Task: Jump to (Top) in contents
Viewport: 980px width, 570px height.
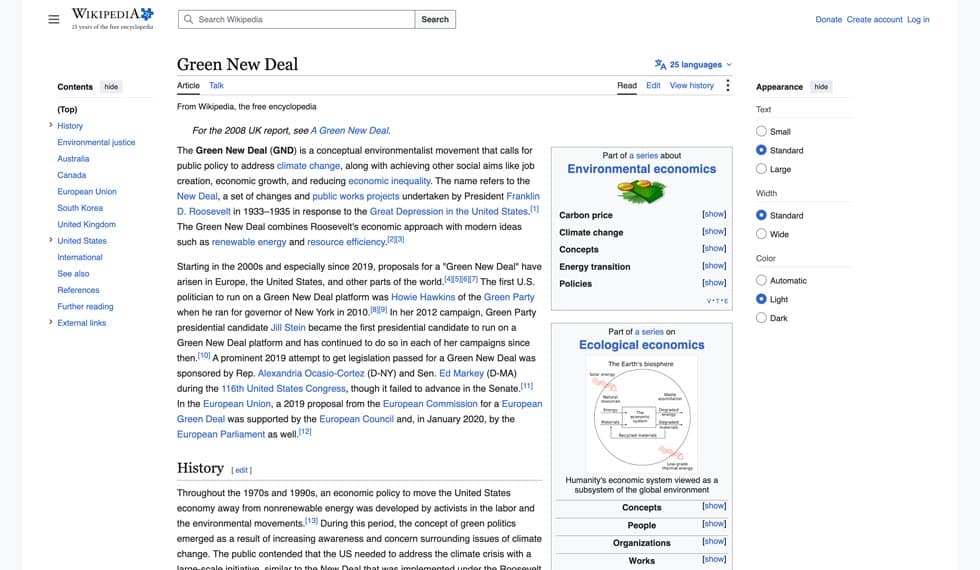Action: [x=68, y=109]
